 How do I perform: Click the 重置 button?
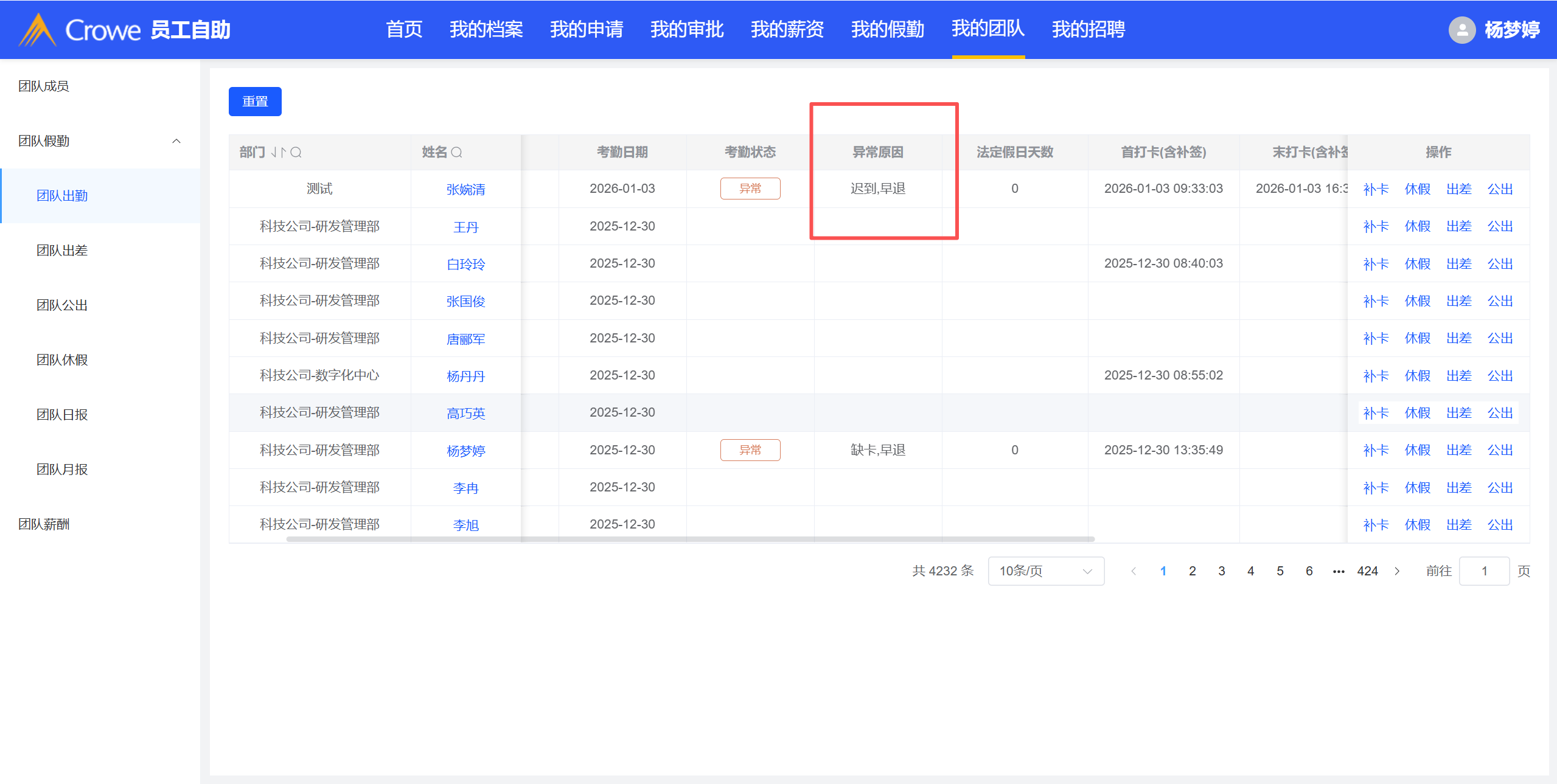click(255, 102)
